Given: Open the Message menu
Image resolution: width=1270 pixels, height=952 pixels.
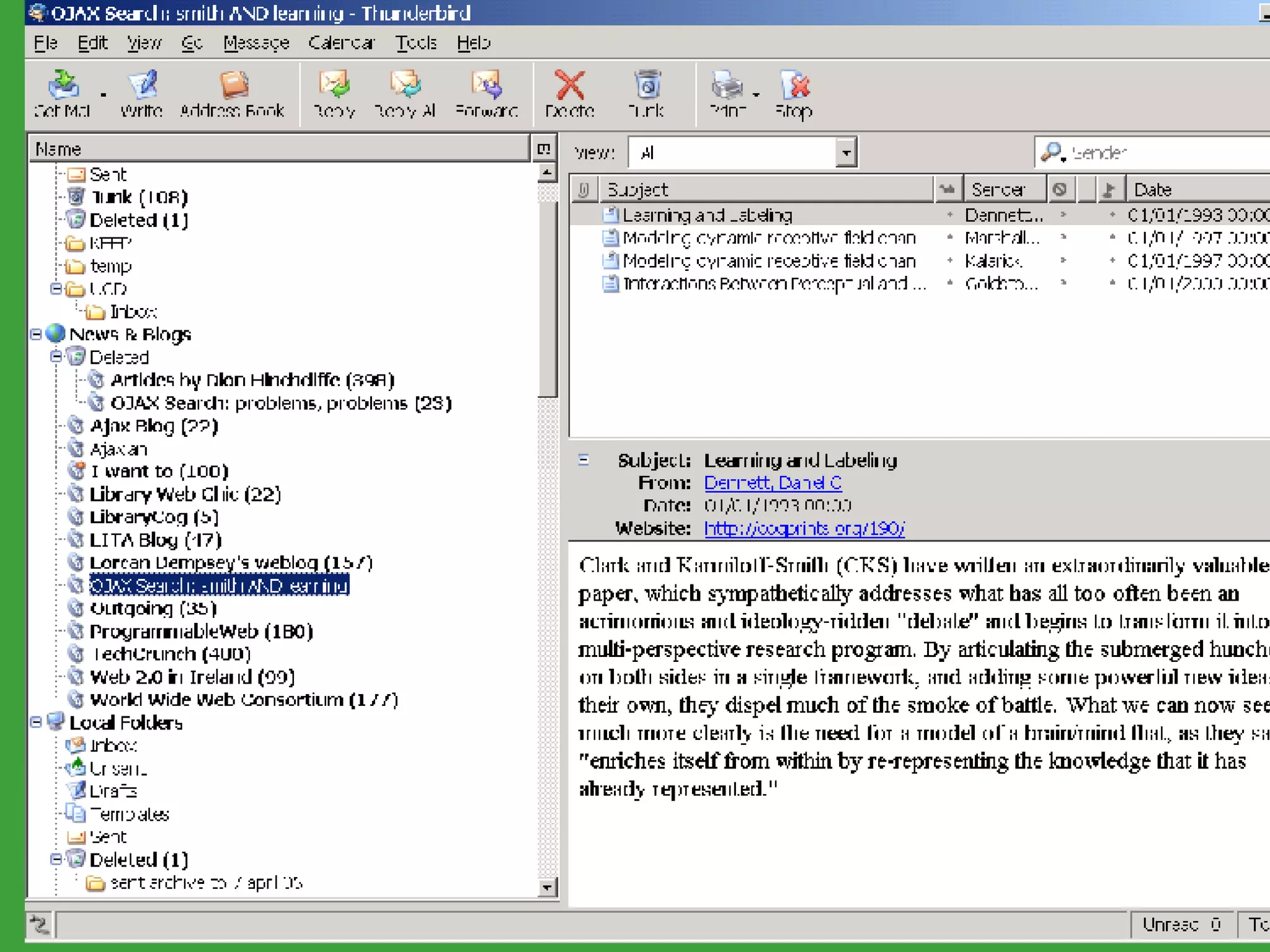Looking at the screenshot, I should 256,43.
